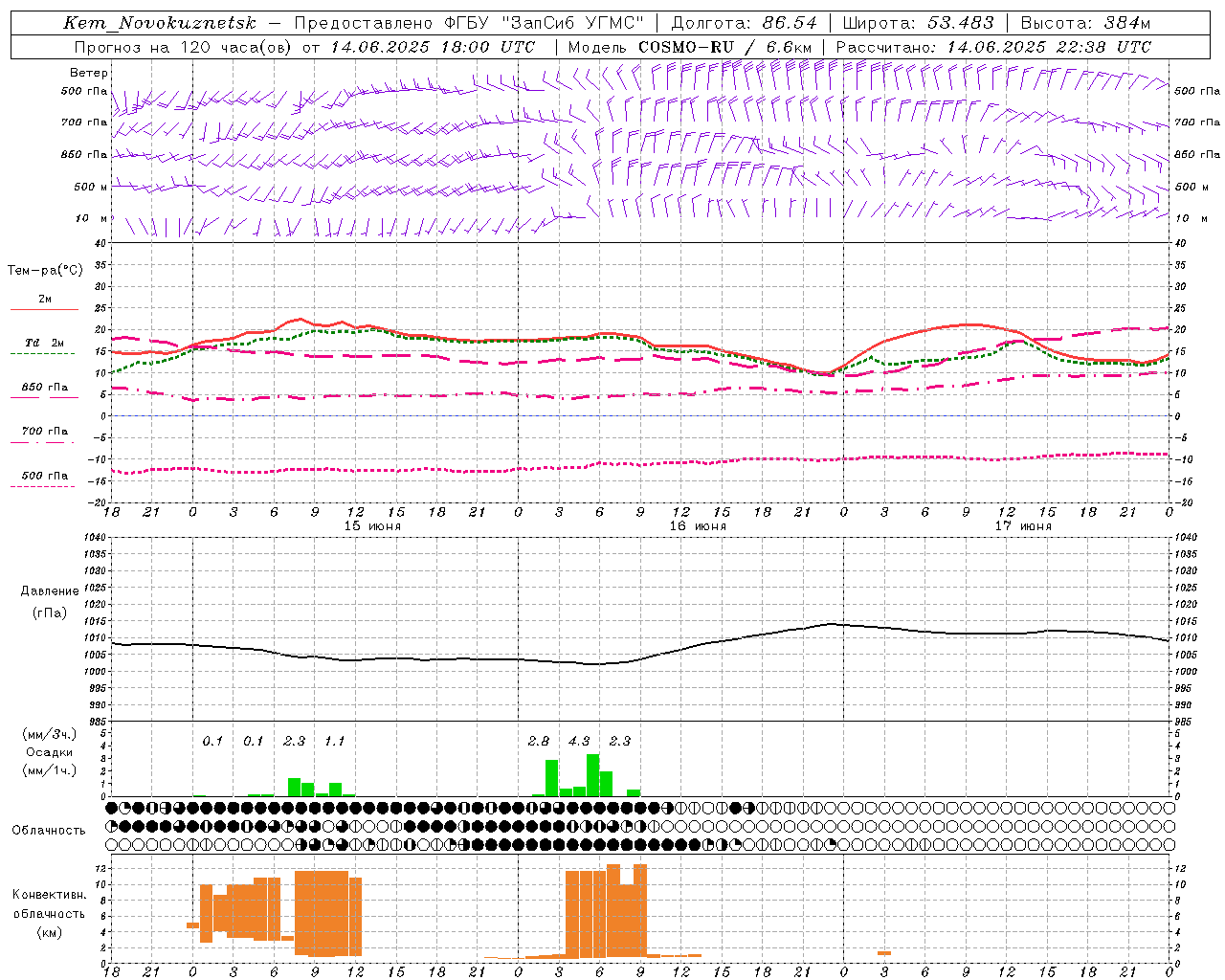Select the 'Широта: 53.483' header entry
1225x980 pixels.
(x=920, y=23)
